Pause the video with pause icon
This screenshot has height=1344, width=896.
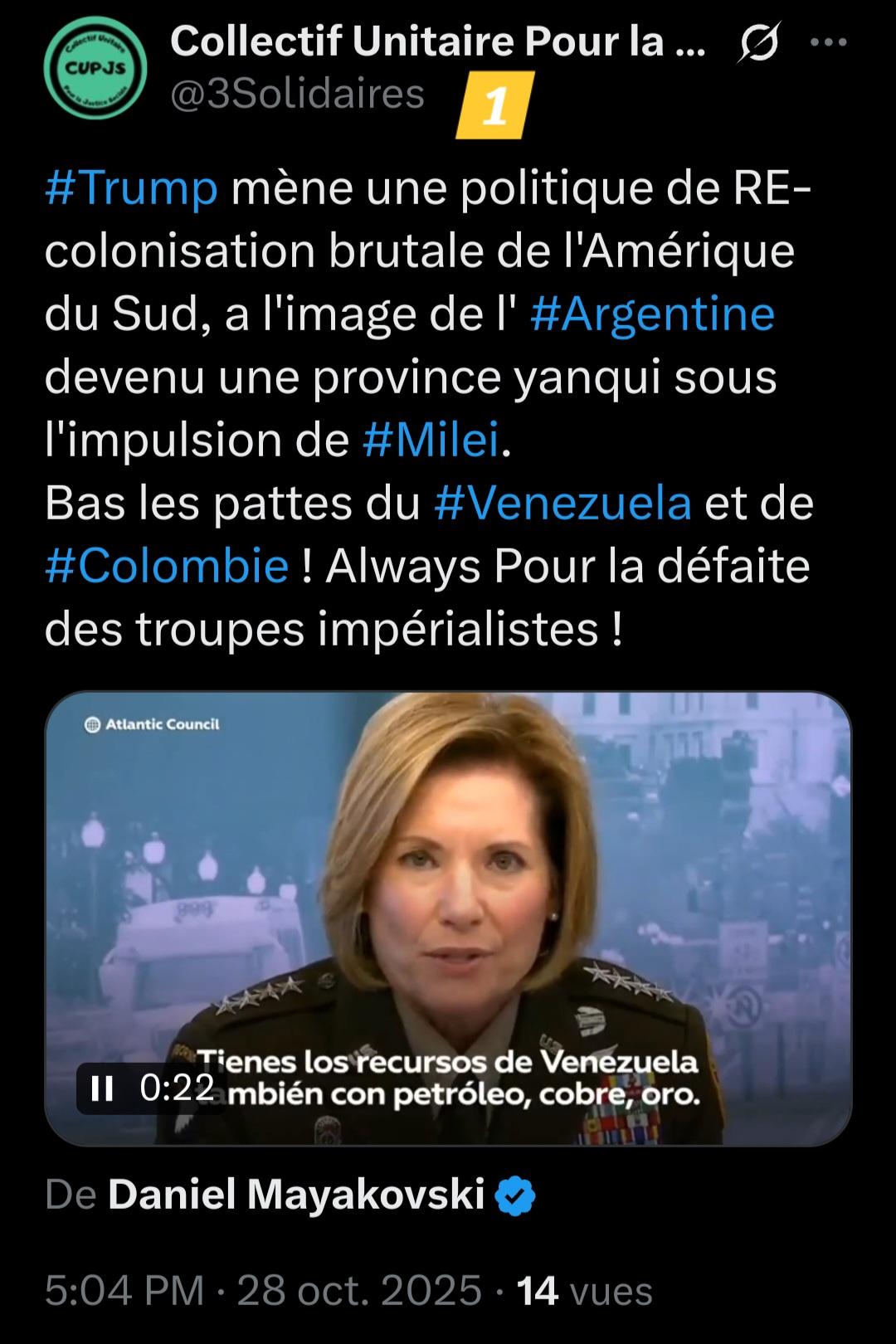102,1088
